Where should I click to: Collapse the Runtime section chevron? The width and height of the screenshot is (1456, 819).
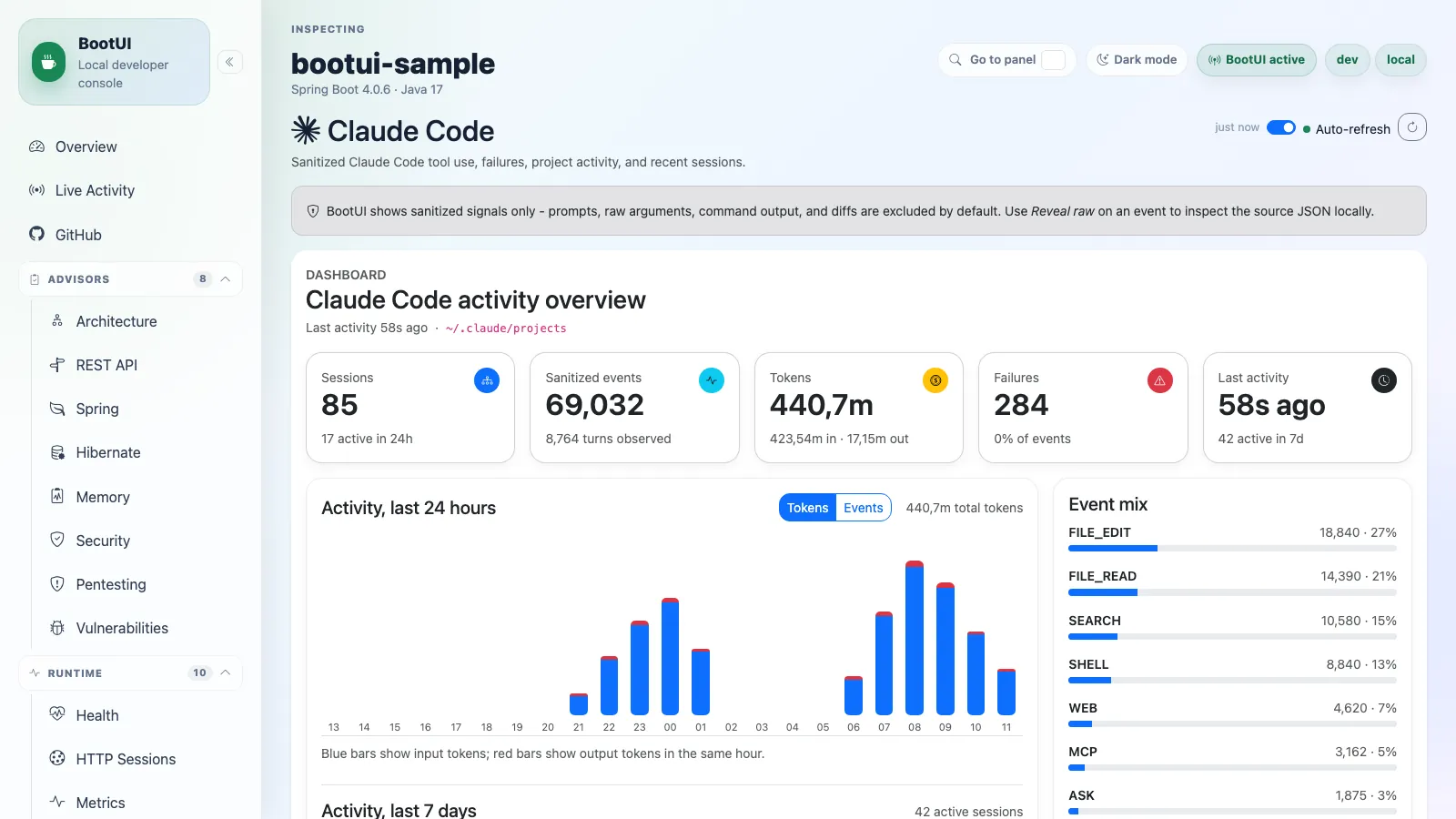pyautogui.click(x=226, y=672)
